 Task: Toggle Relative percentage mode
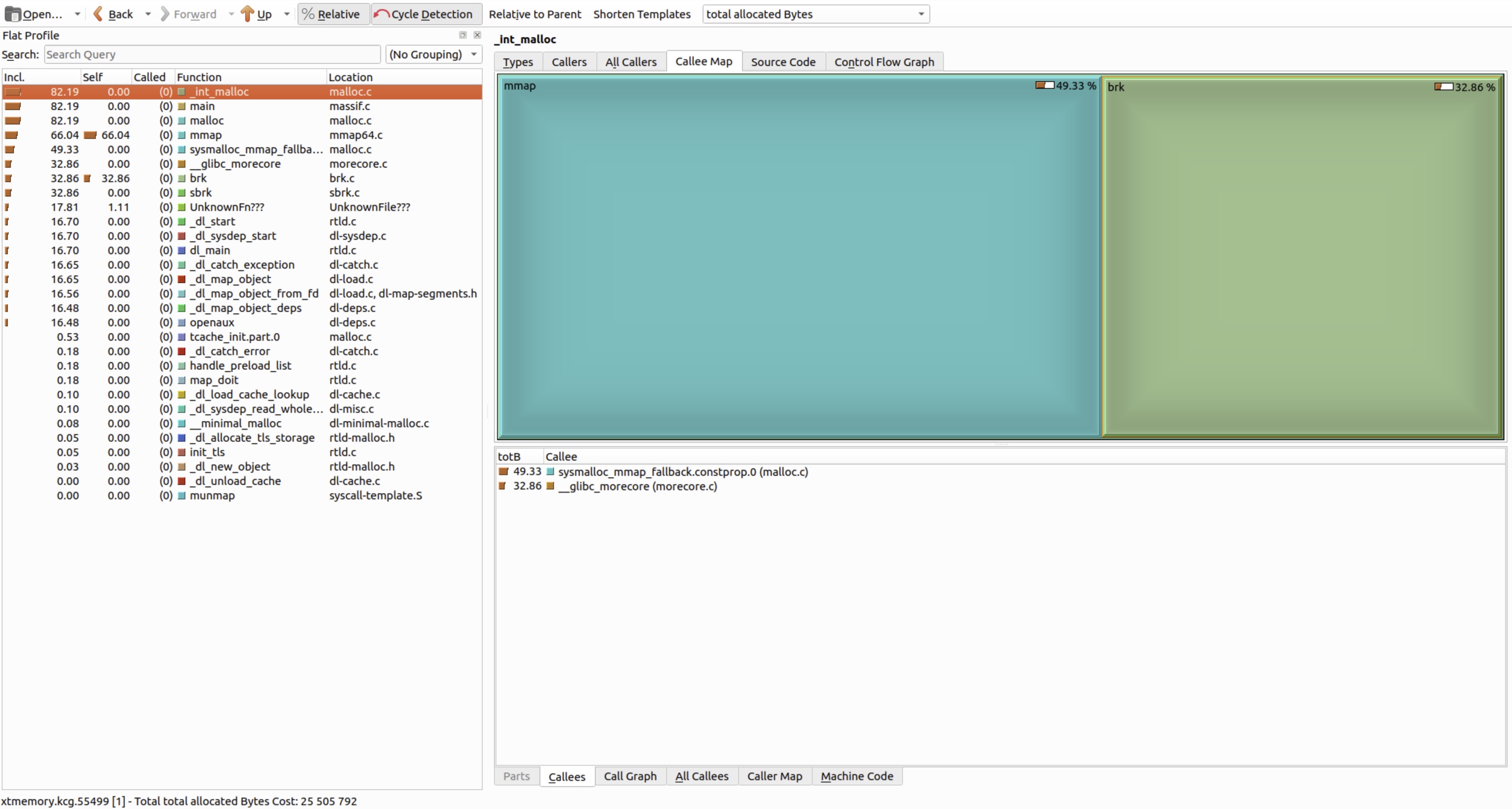click(x=332, y=14)
